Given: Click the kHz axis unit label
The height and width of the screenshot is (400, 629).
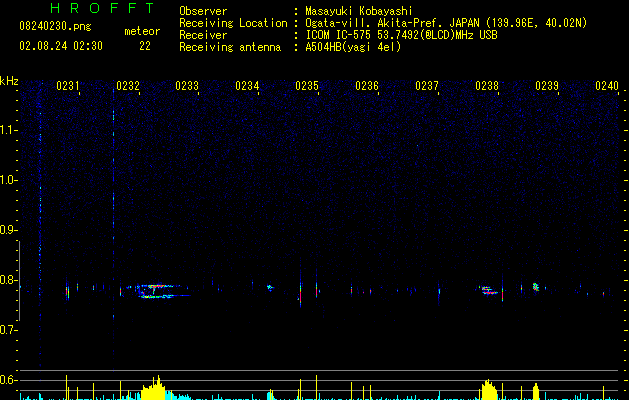Looking at the screenshot, I should [9, 81].
